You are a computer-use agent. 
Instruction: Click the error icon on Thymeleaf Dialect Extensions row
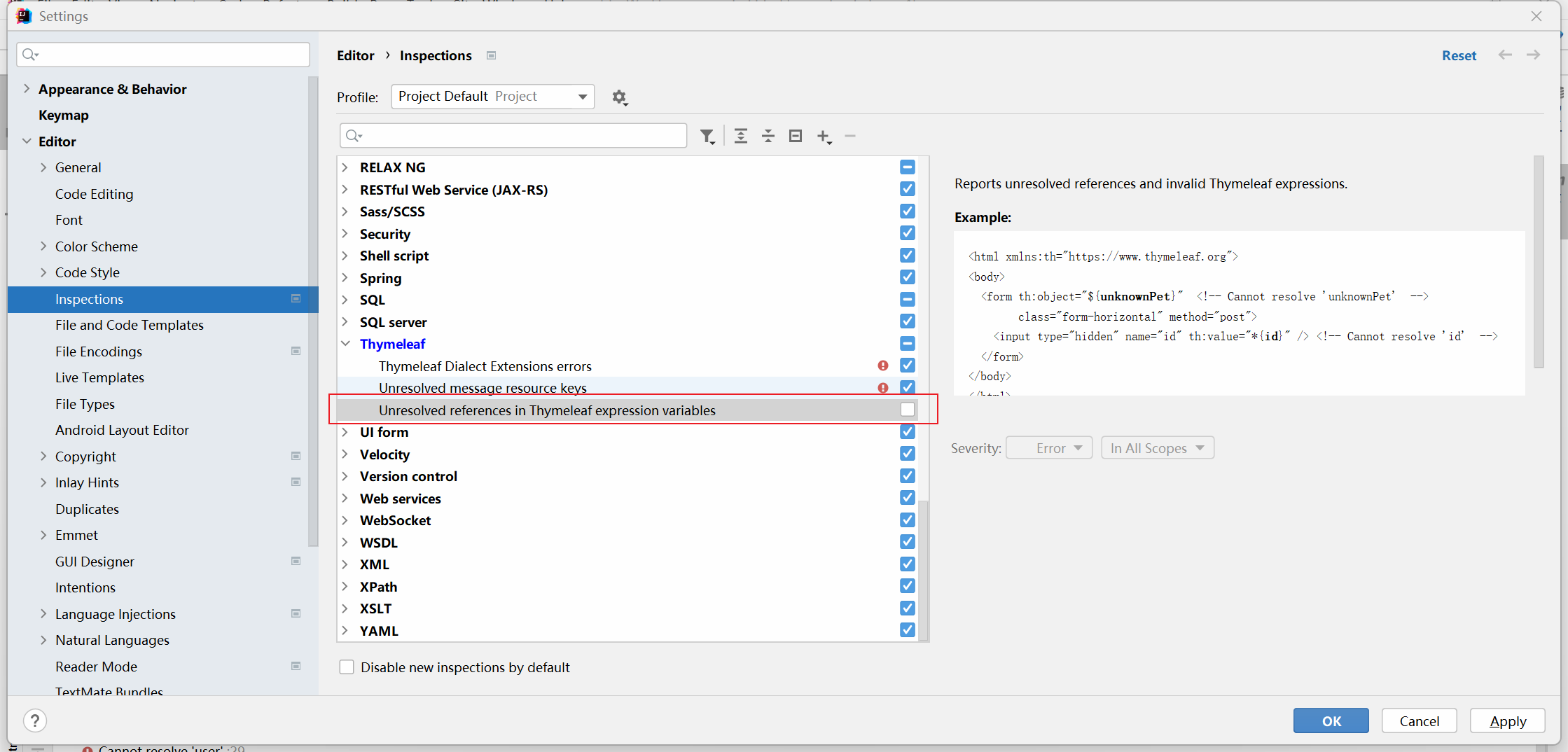(883, 365)
